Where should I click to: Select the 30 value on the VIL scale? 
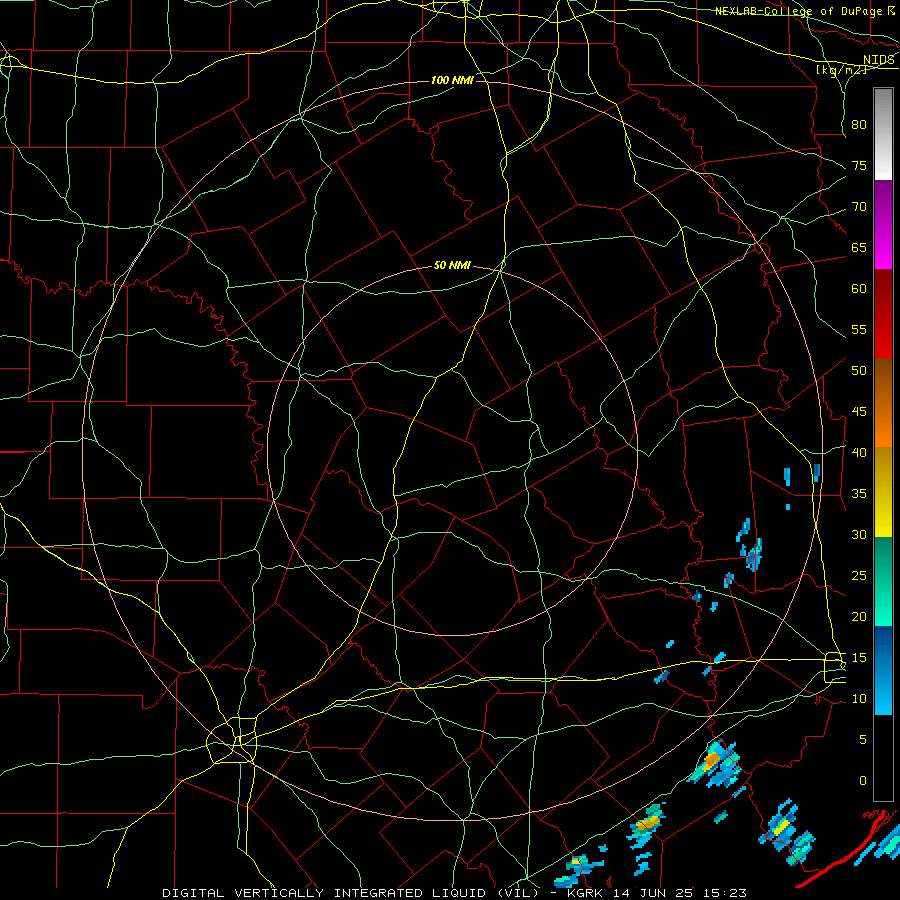(x=859, y=535)
